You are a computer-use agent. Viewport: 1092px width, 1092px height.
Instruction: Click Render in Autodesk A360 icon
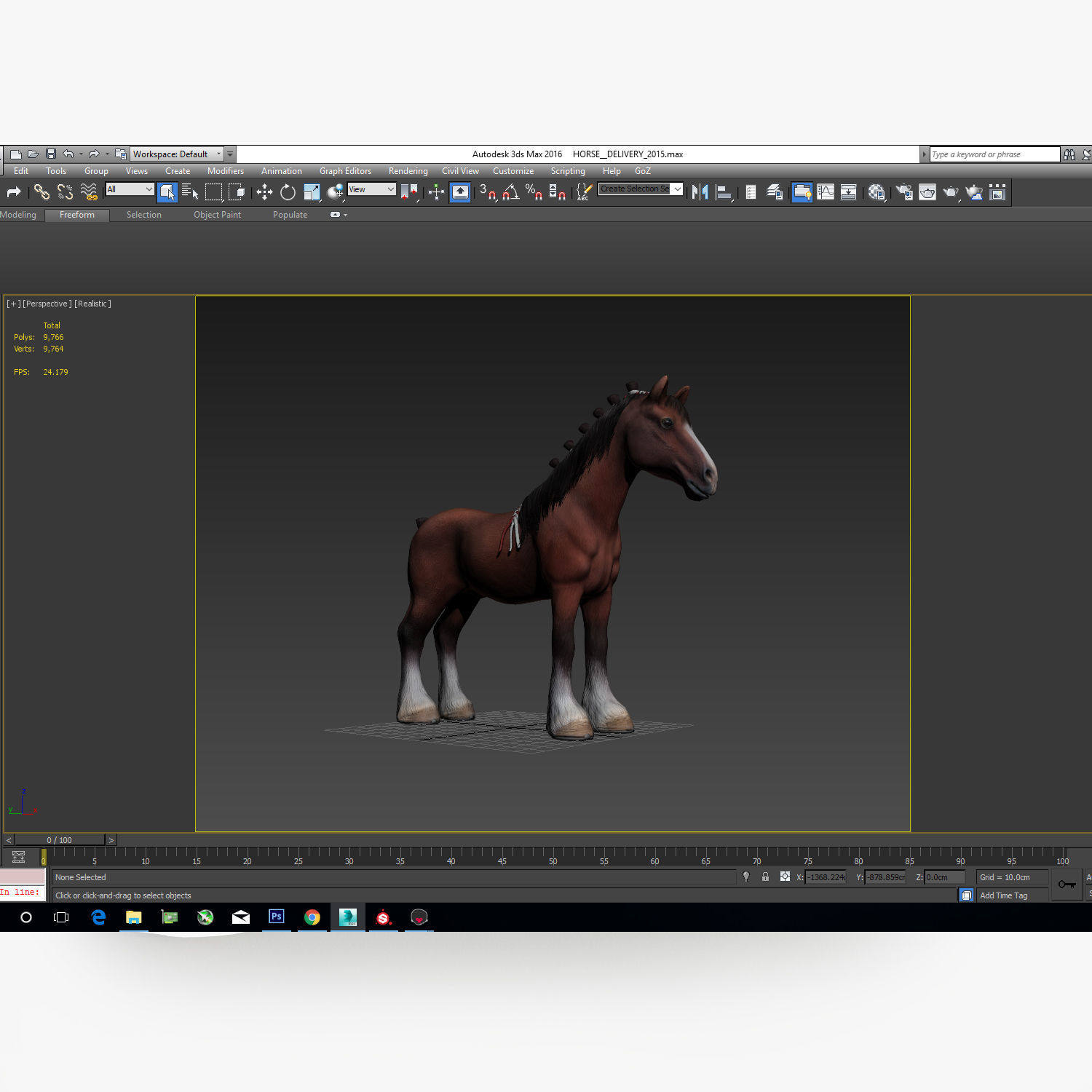click(x=974, y=192)
